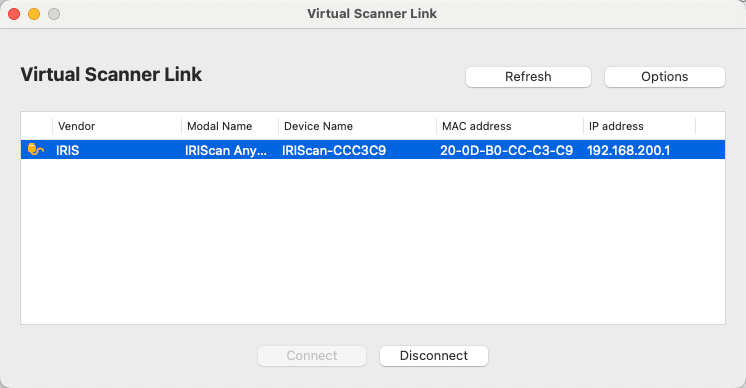Minimize the window with yellow button
This screenshot has height=388, width=746.
coord(34,14)
